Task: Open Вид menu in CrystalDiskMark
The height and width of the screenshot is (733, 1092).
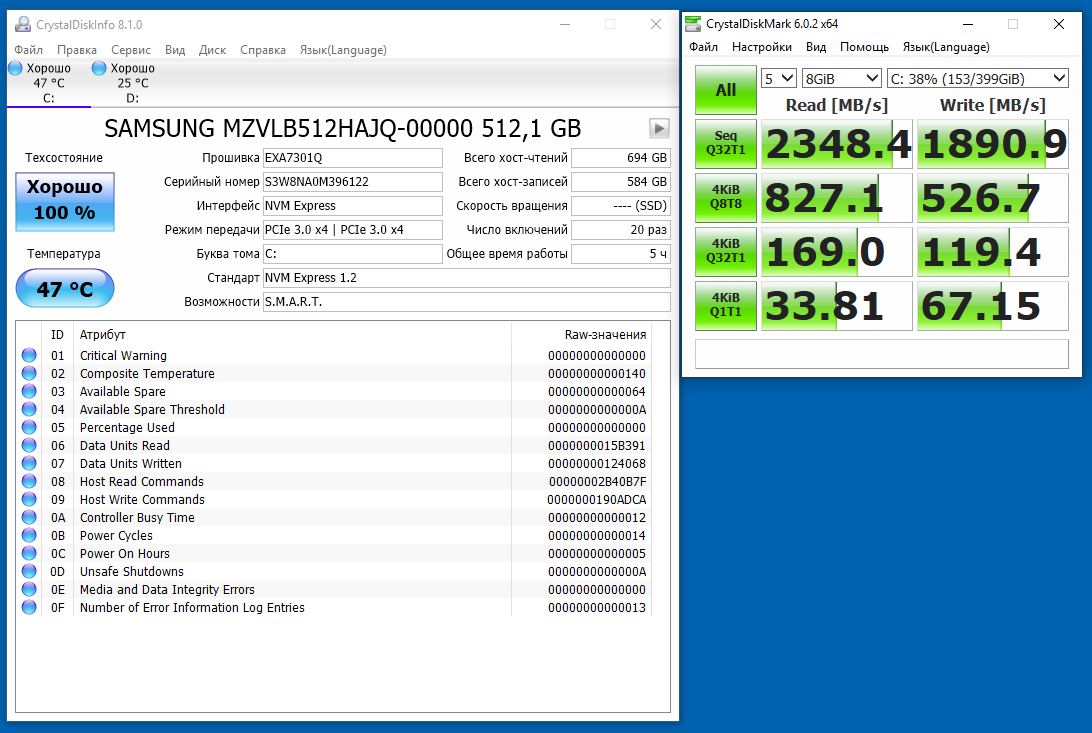Action: pyautogui.click(x=816, y=47)
